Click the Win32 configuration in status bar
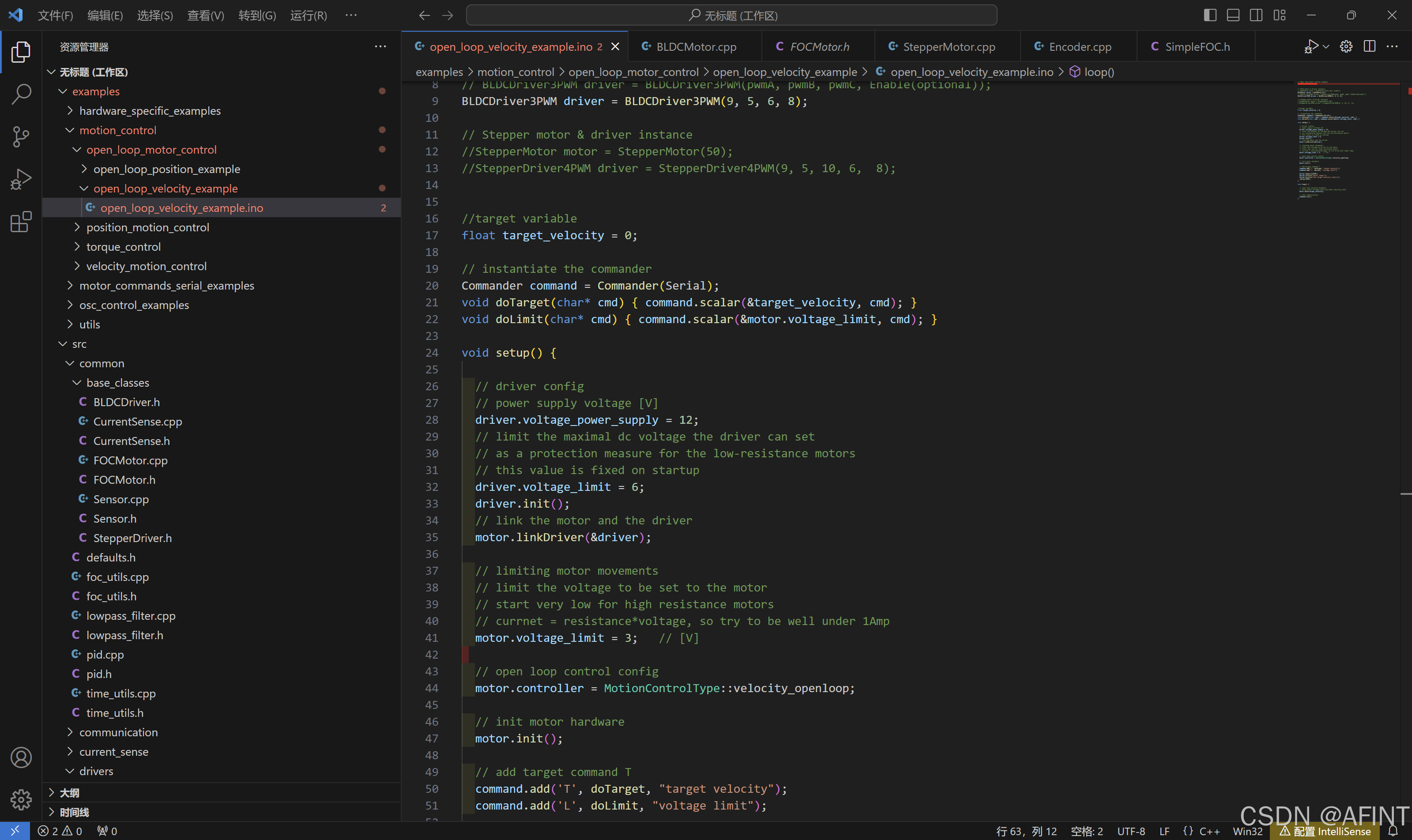Viewport: 1412px width, 840px height. (1247, 831)
